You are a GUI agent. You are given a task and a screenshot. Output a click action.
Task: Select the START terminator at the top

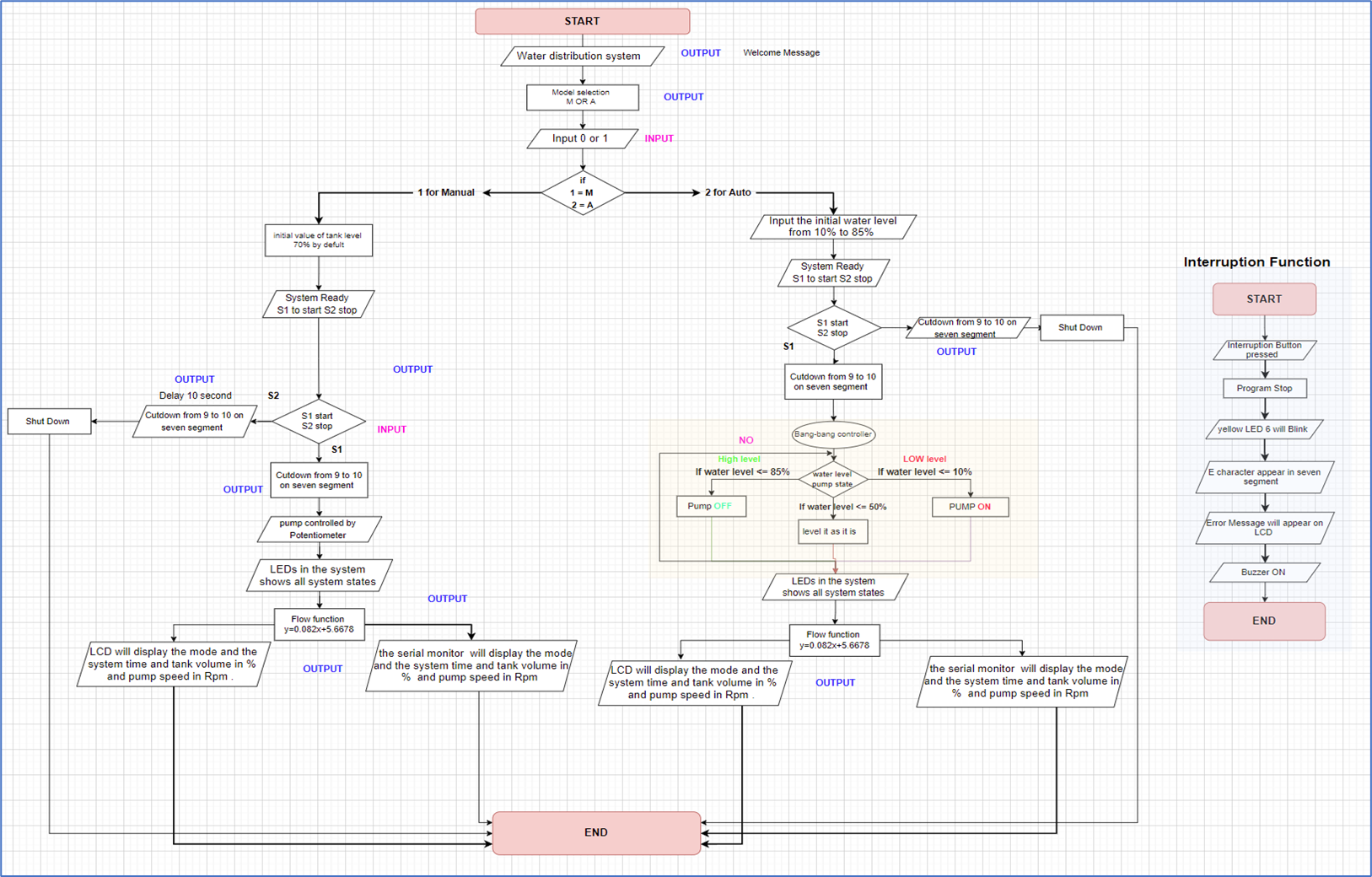pyautogui.click(x=582, y=20)
